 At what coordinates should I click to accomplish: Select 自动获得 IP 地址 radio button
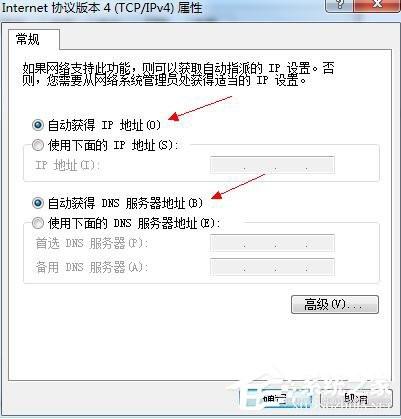click(38, 125)
